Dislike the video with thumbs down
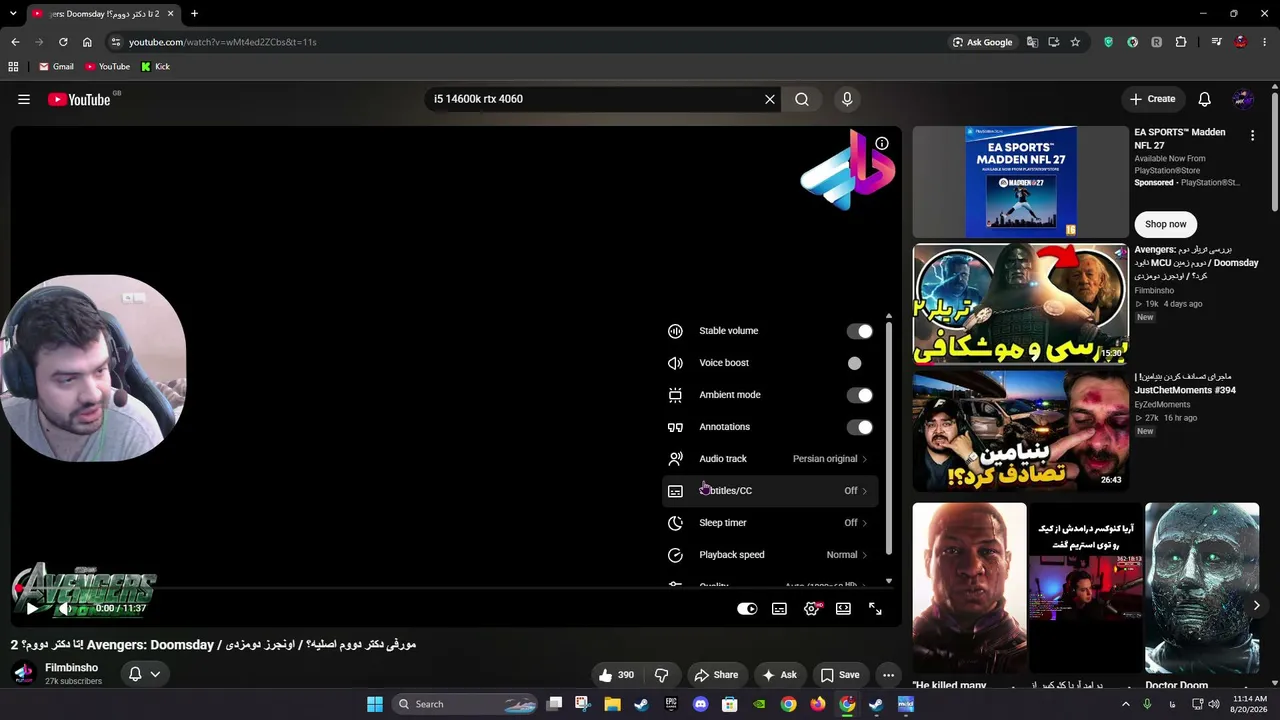 tap(662, 675)
